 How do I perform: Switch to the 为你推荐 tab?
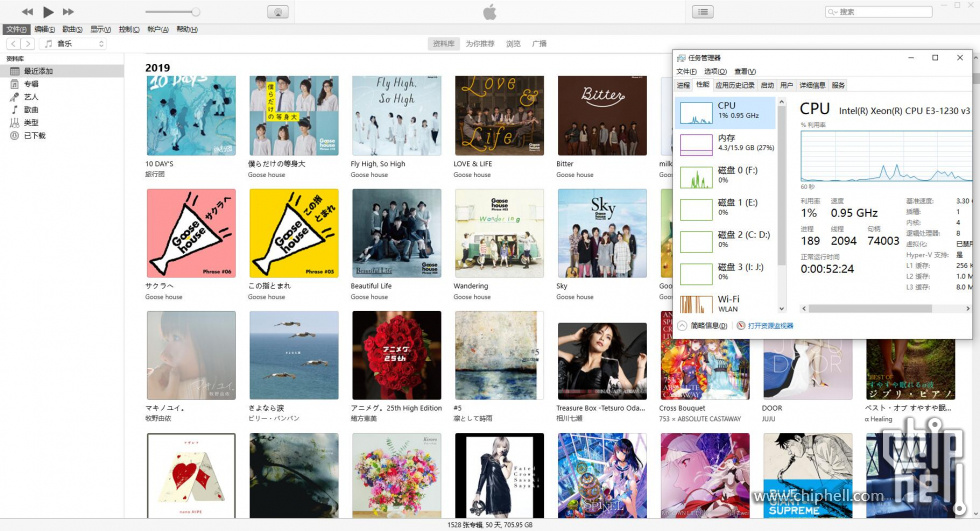coord(480,44)
